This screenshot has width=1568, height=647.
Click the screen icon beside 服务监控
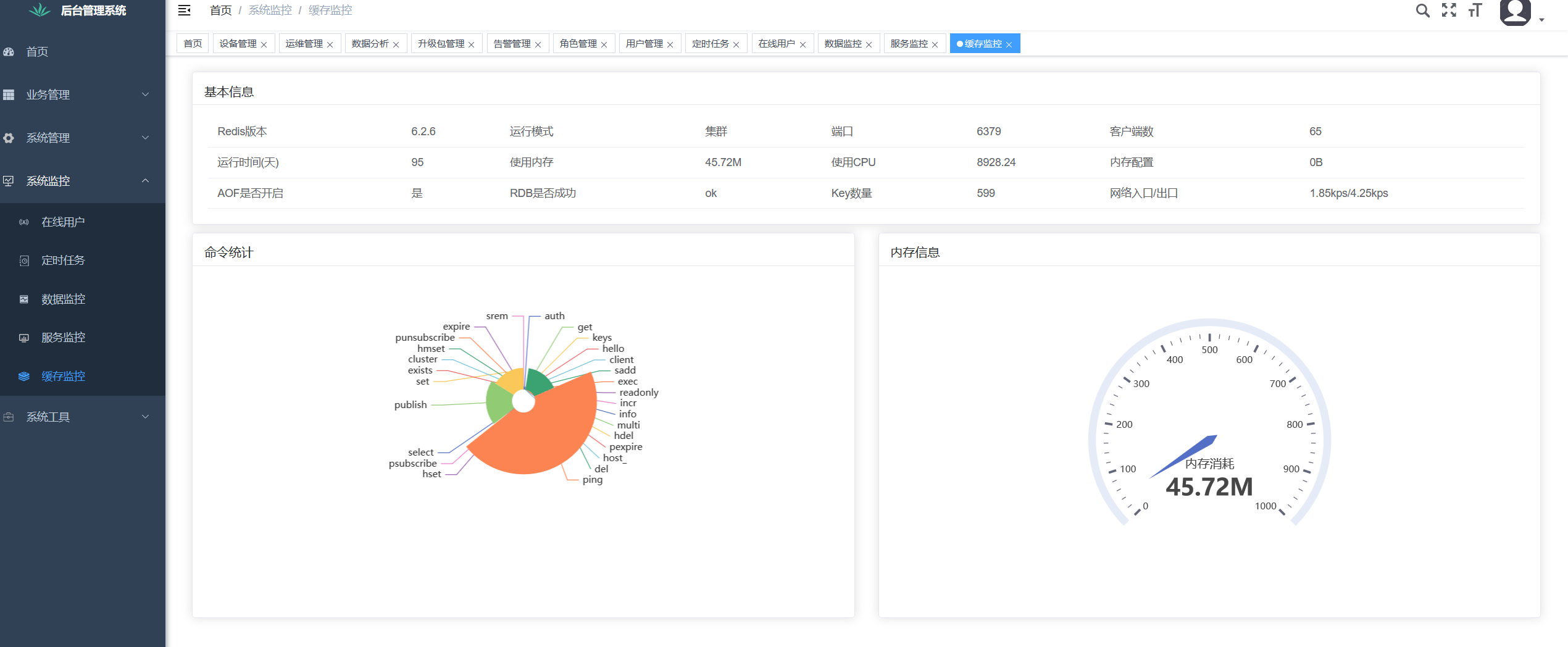tap(24, 338)
